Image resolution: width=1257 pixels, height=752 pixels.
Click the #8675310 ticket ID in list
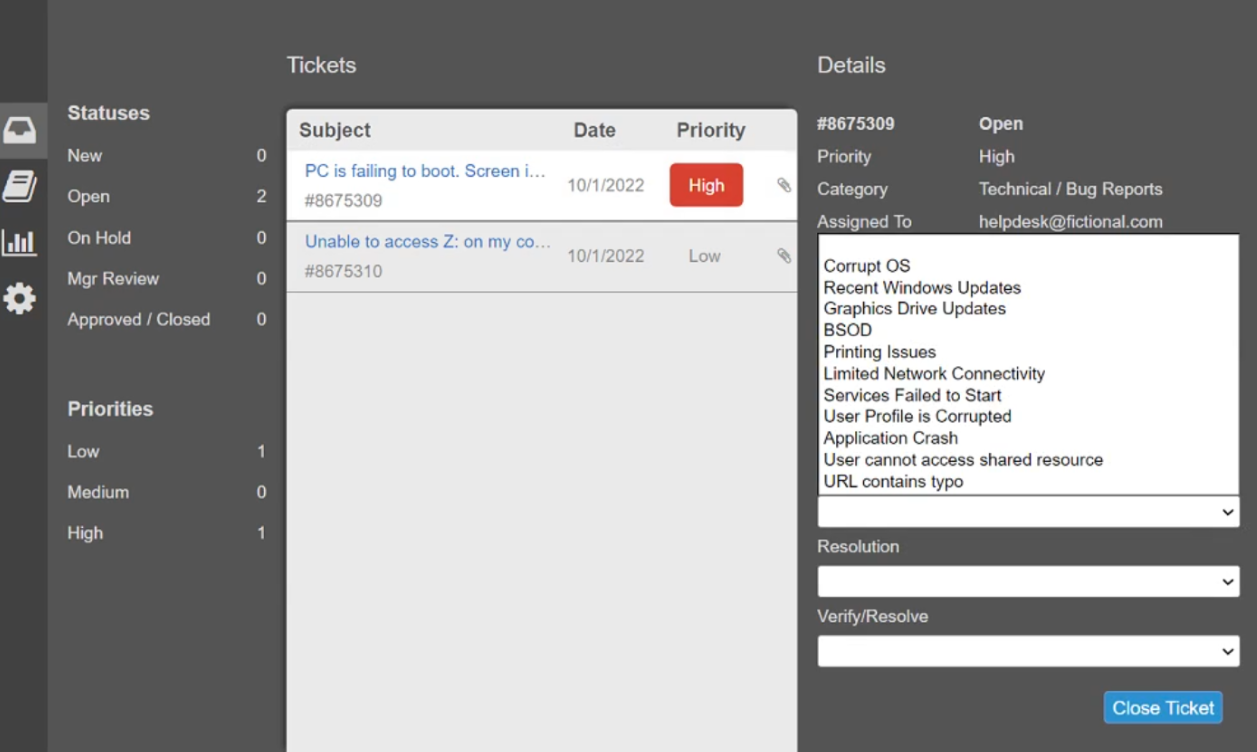[x=343, y=271]
